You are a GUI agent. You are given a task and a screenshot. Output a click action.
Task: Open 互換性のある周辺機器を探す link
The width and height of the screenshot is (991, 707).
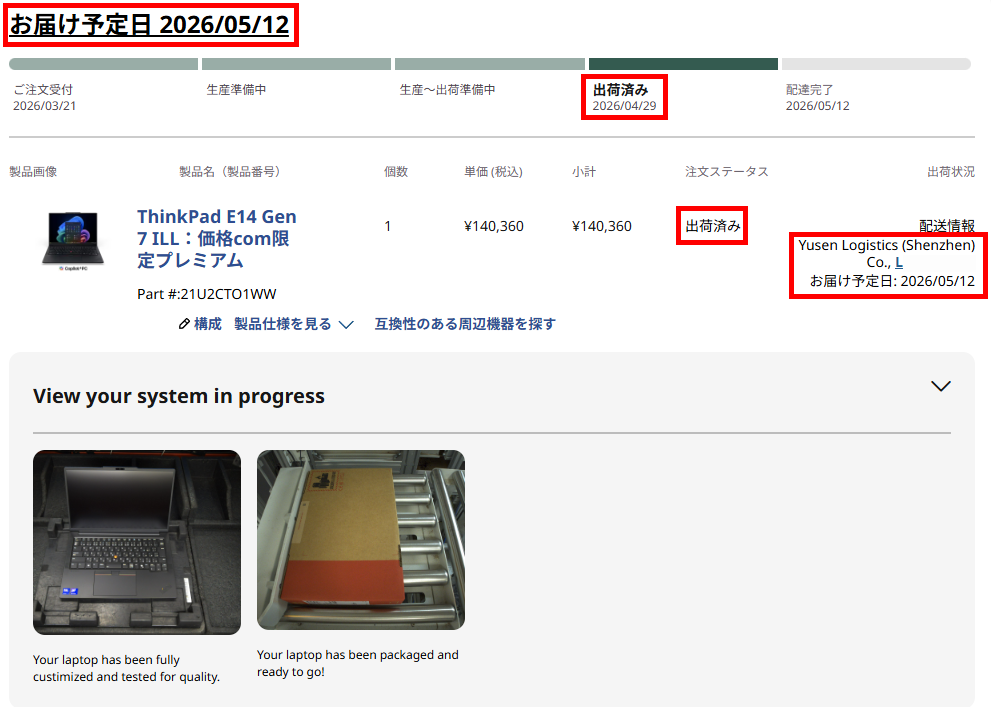(x=465, y=324)
